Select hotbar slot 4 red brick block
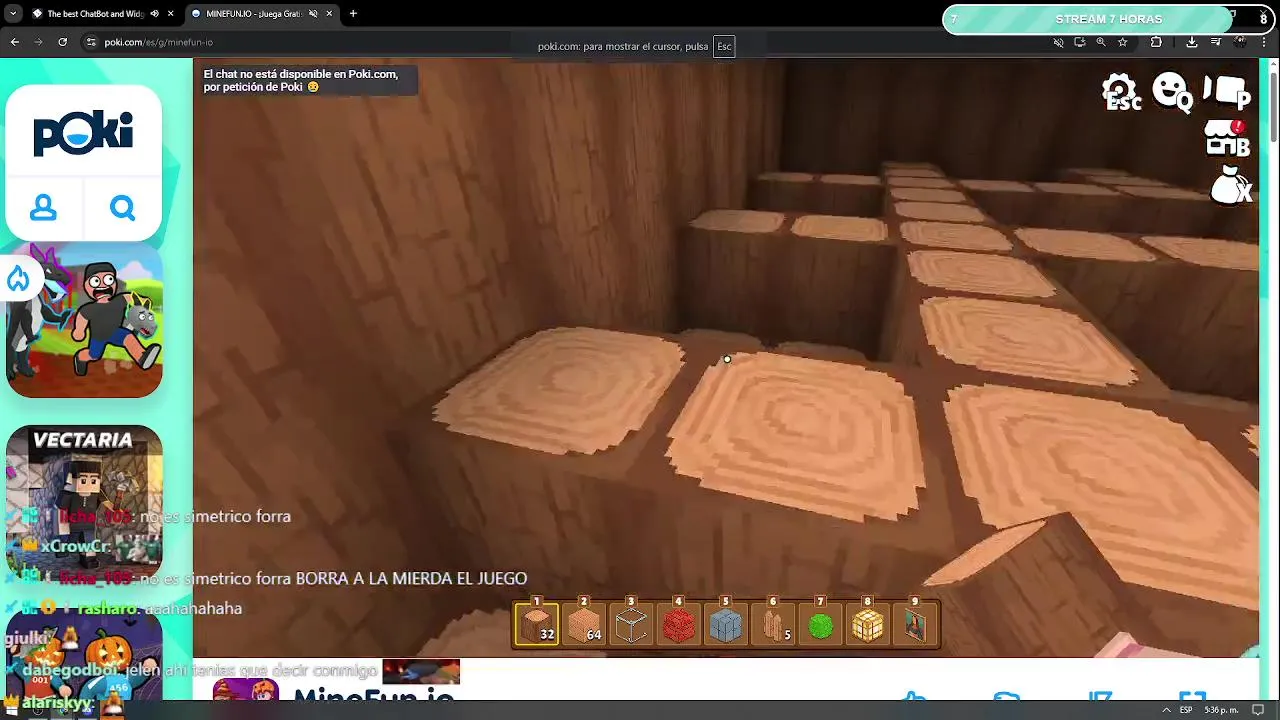1280x720 pixels. coord(678,625)
